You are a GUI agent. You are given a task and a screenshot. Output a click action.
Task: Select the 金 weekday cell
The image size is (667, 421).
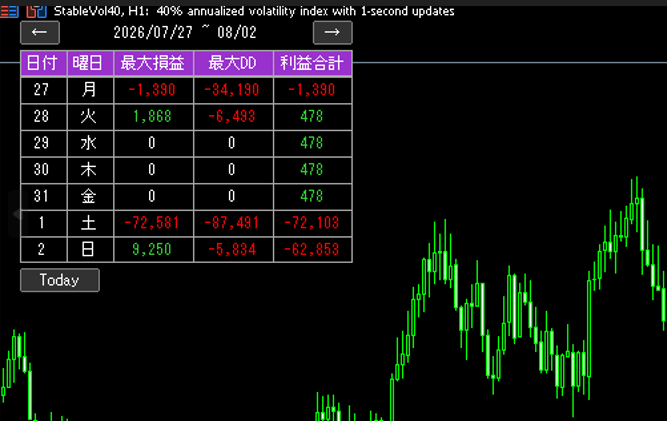pyautogui.click(x=90, y=196)
